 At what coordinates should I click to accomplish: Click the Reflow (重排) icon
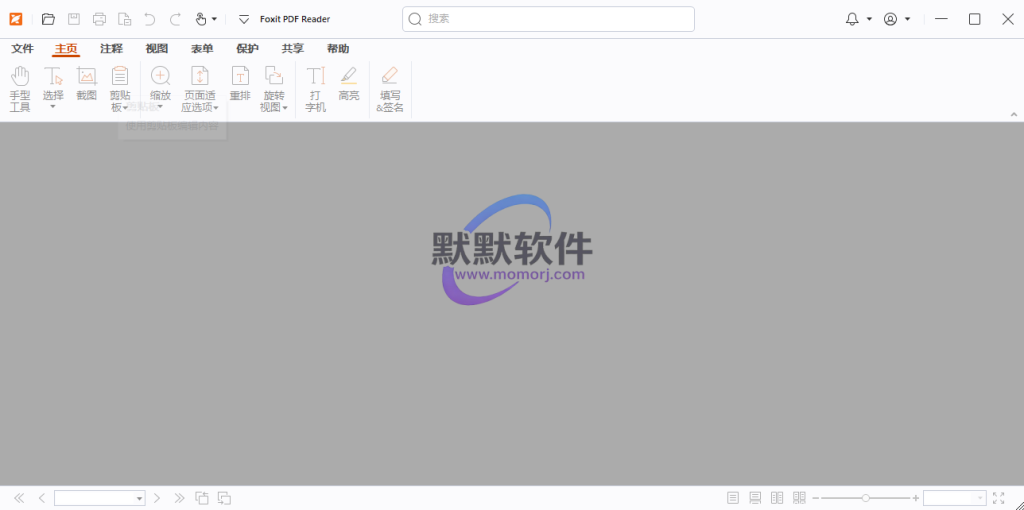(240, 84)
